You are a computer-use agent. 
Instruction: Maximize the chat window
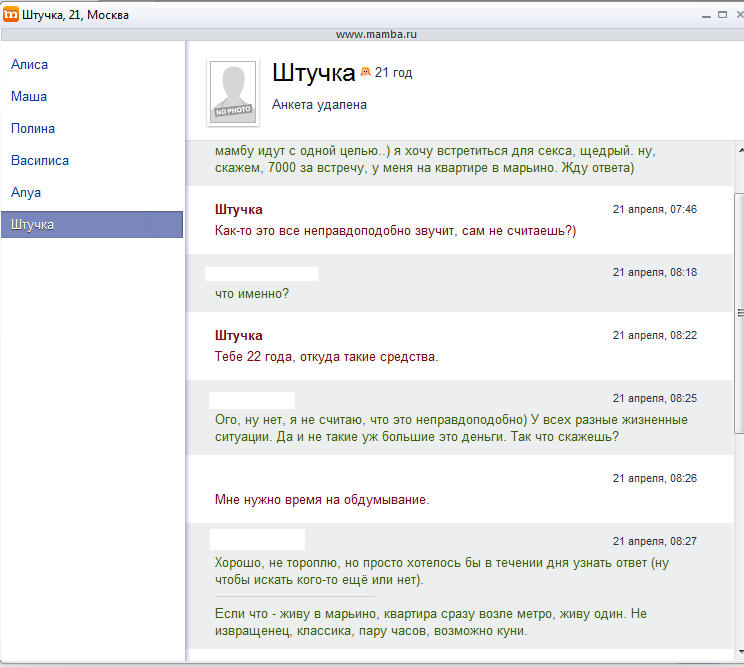(x=720, y=15)
